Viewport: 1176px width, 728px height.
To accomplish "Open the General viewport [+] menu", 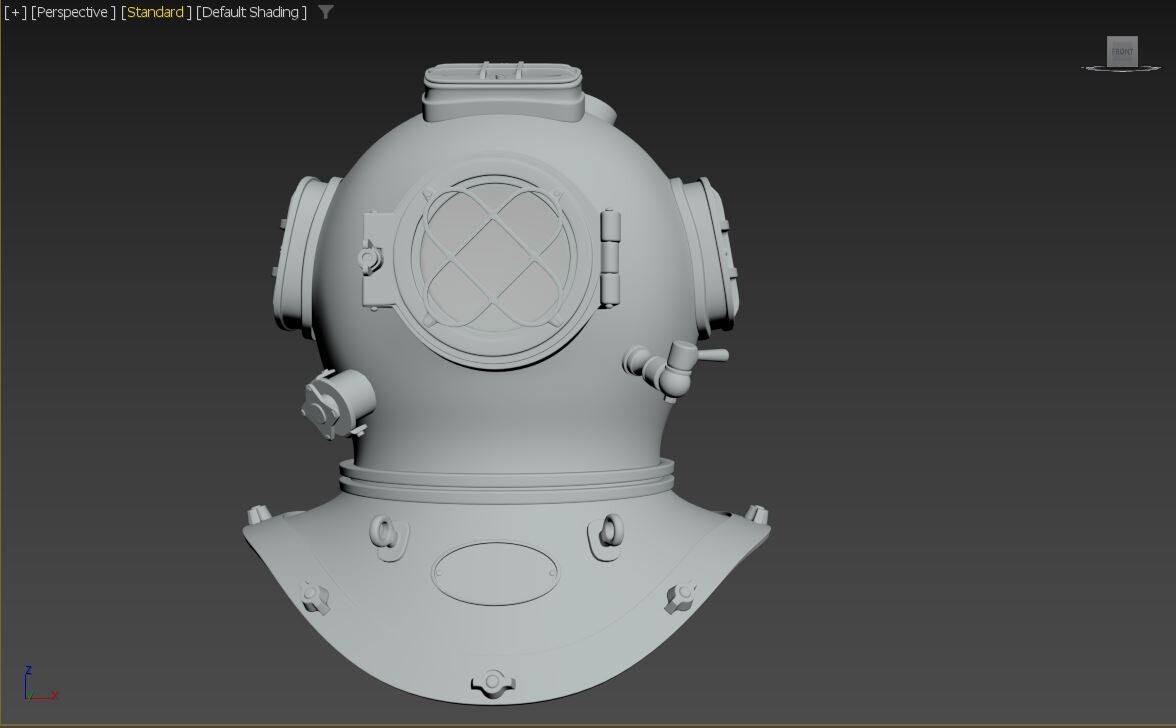I will click(15, 12).
